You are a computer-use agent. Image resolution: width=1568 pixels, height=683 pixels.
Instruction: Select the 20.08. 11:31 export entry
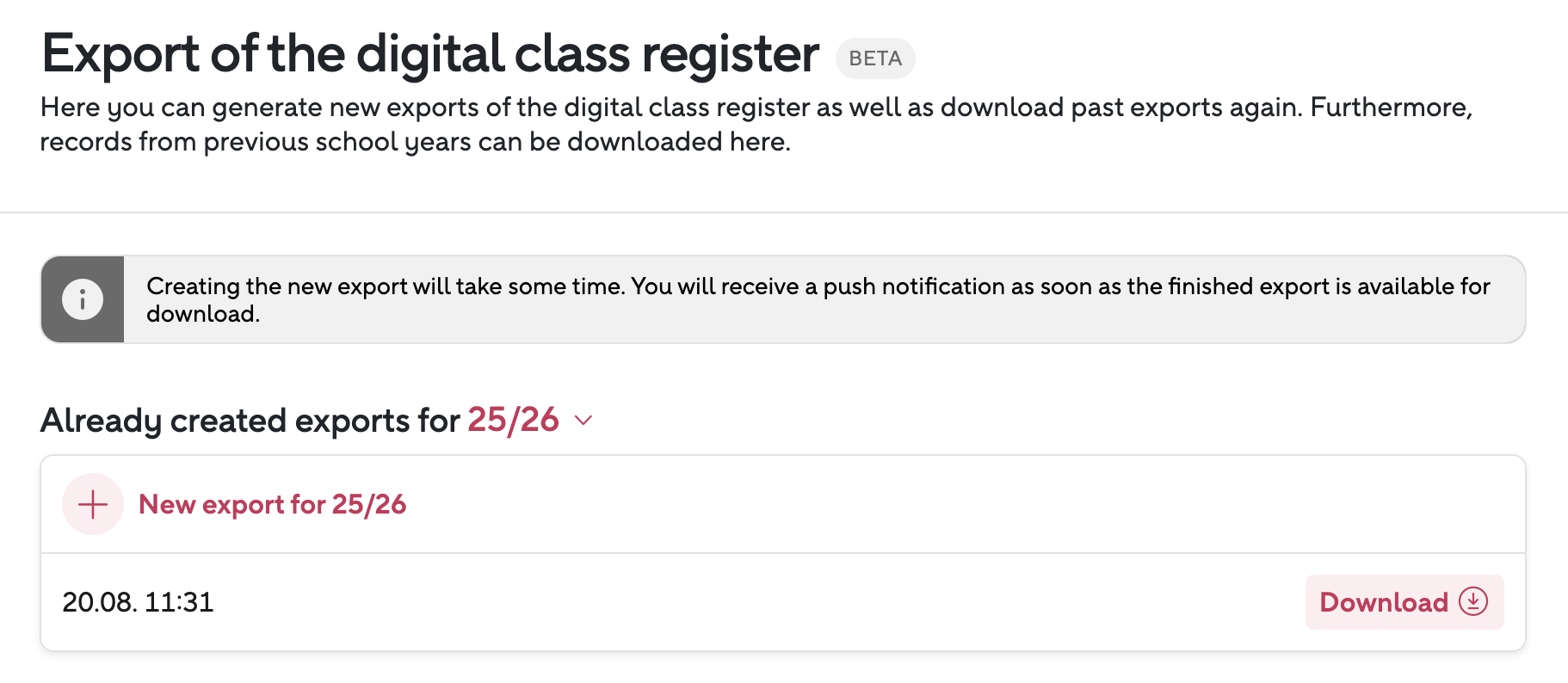point(138,602)
